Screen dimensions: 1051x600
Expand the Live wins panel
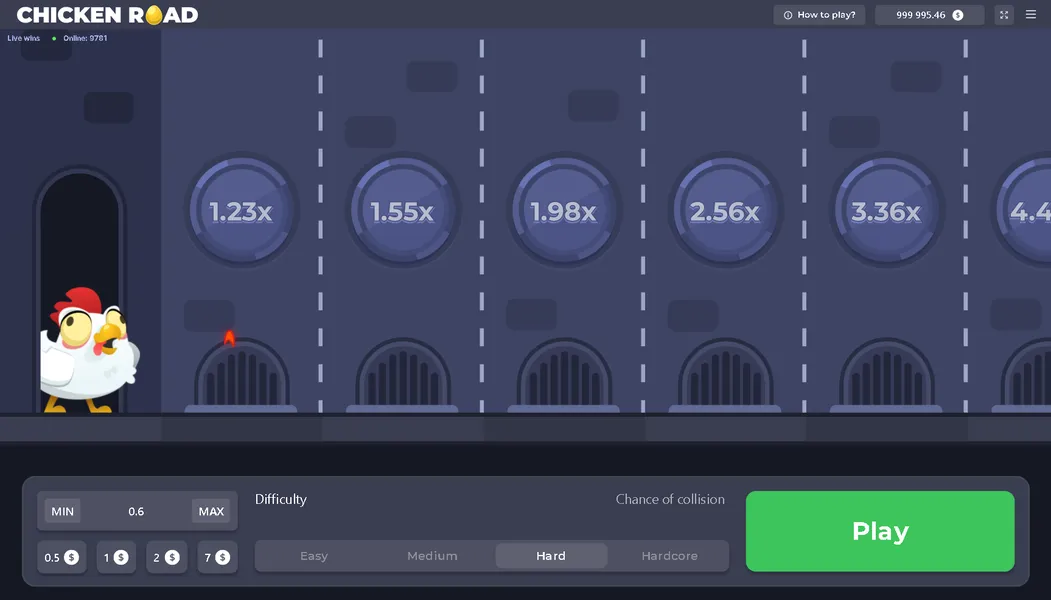[x=23, y=37]
